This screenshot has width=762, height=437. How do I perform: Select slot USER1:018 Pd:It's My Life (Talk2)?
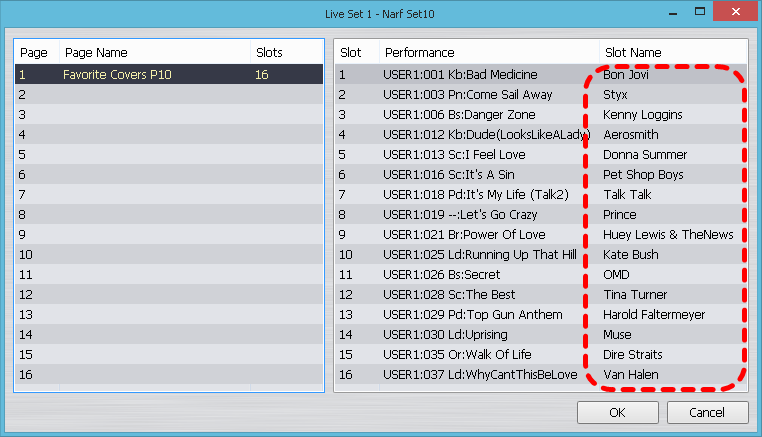pyautogui.click(x=541, y=194)
